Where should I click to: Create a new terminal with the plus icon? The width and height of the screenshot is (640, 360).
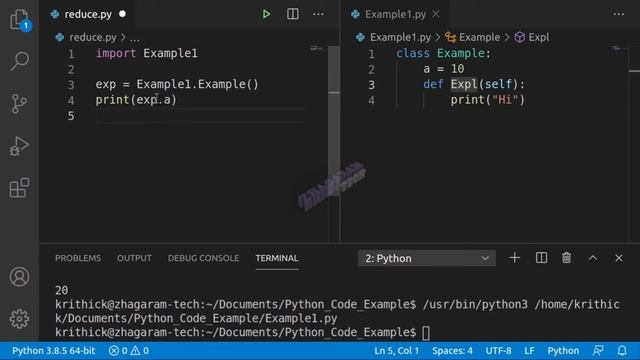514,258
